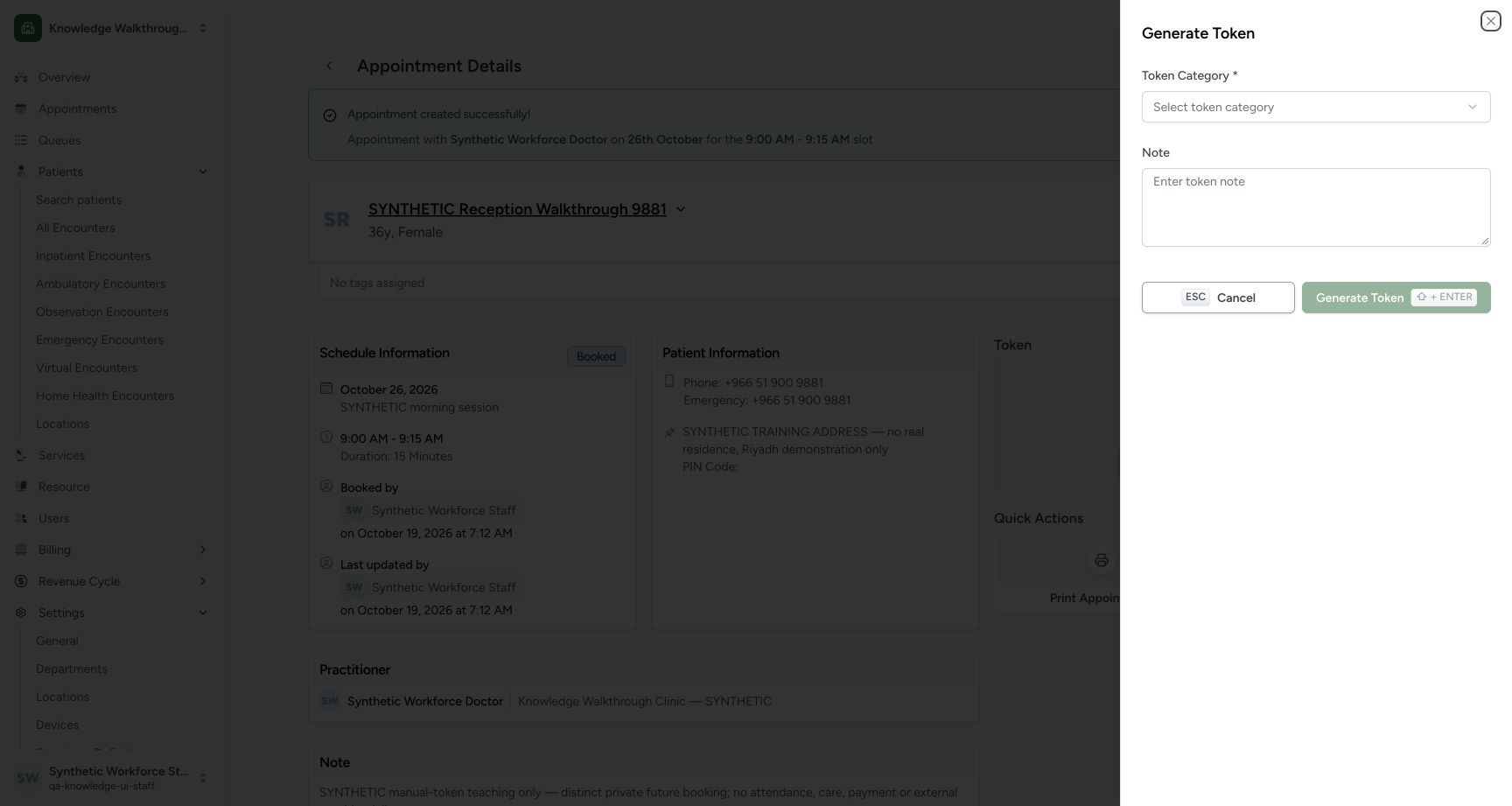Expand the Revenue Cycle chevron
1512x806 pixels.
[203, 581]
